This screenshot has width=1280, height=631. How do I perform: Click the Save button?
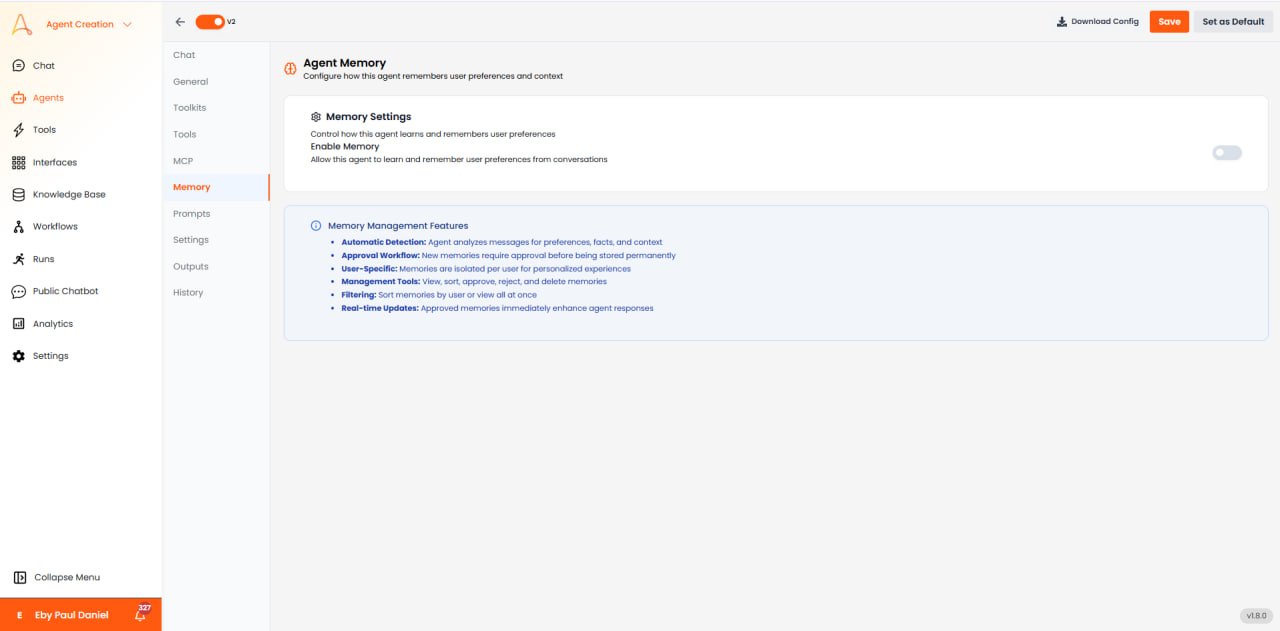click(1169, 21)
